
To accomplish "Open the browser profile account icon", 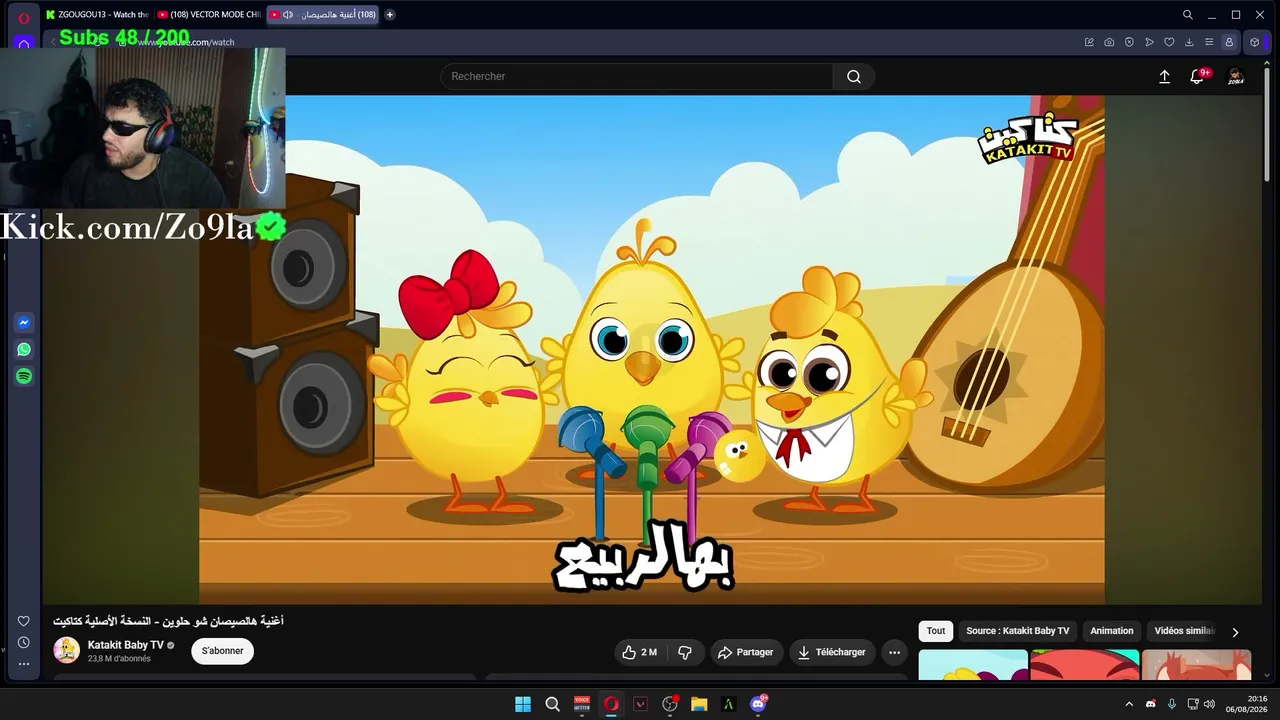I will [x=1229, y=42].
